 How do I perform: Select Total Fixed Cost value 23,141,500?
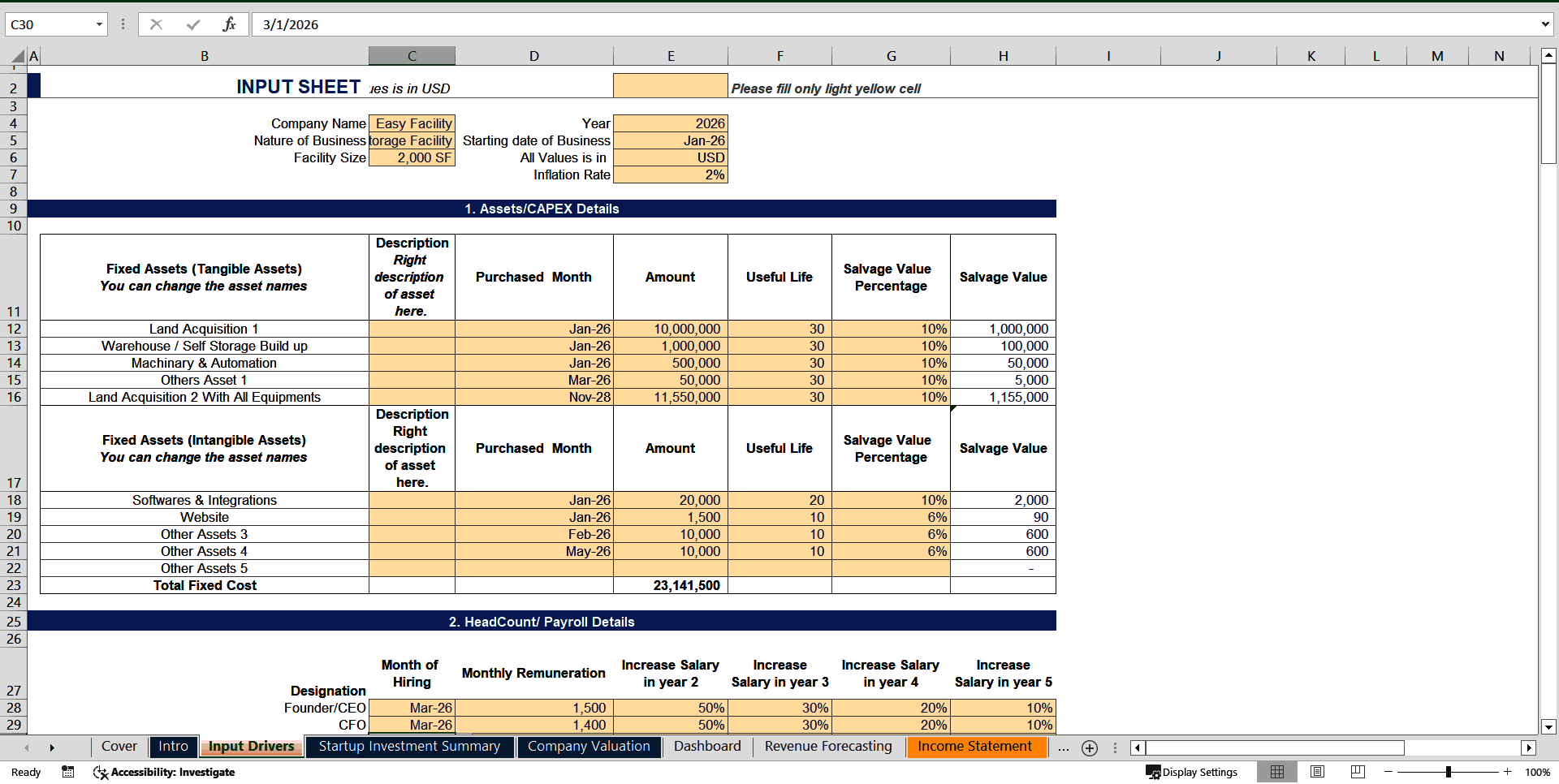tap(671, 585)
